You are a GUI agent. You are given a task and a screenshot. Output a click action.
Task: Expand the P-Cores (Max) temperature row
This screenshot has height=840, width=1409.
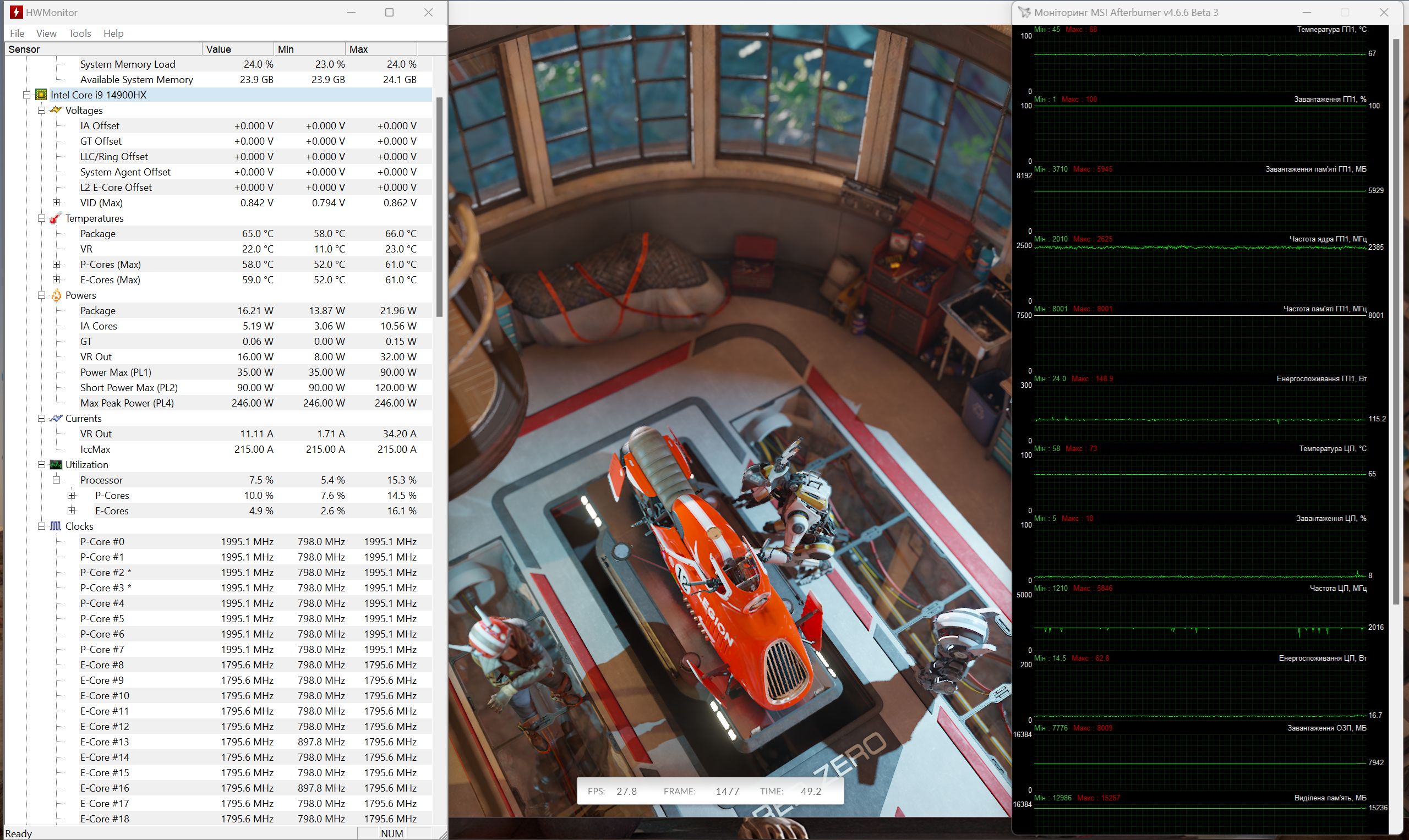pos(56,265)
